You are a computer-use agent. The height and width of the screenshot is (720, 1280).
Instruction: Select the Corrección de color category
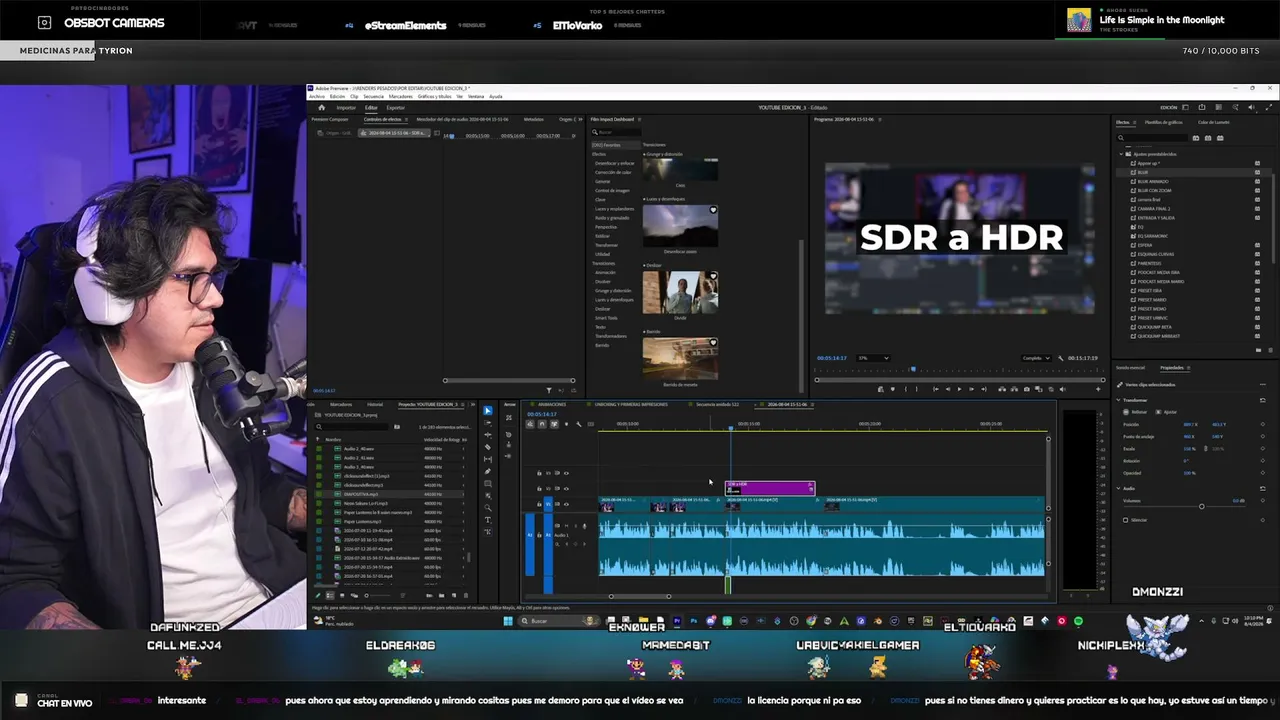pos(613,172)
